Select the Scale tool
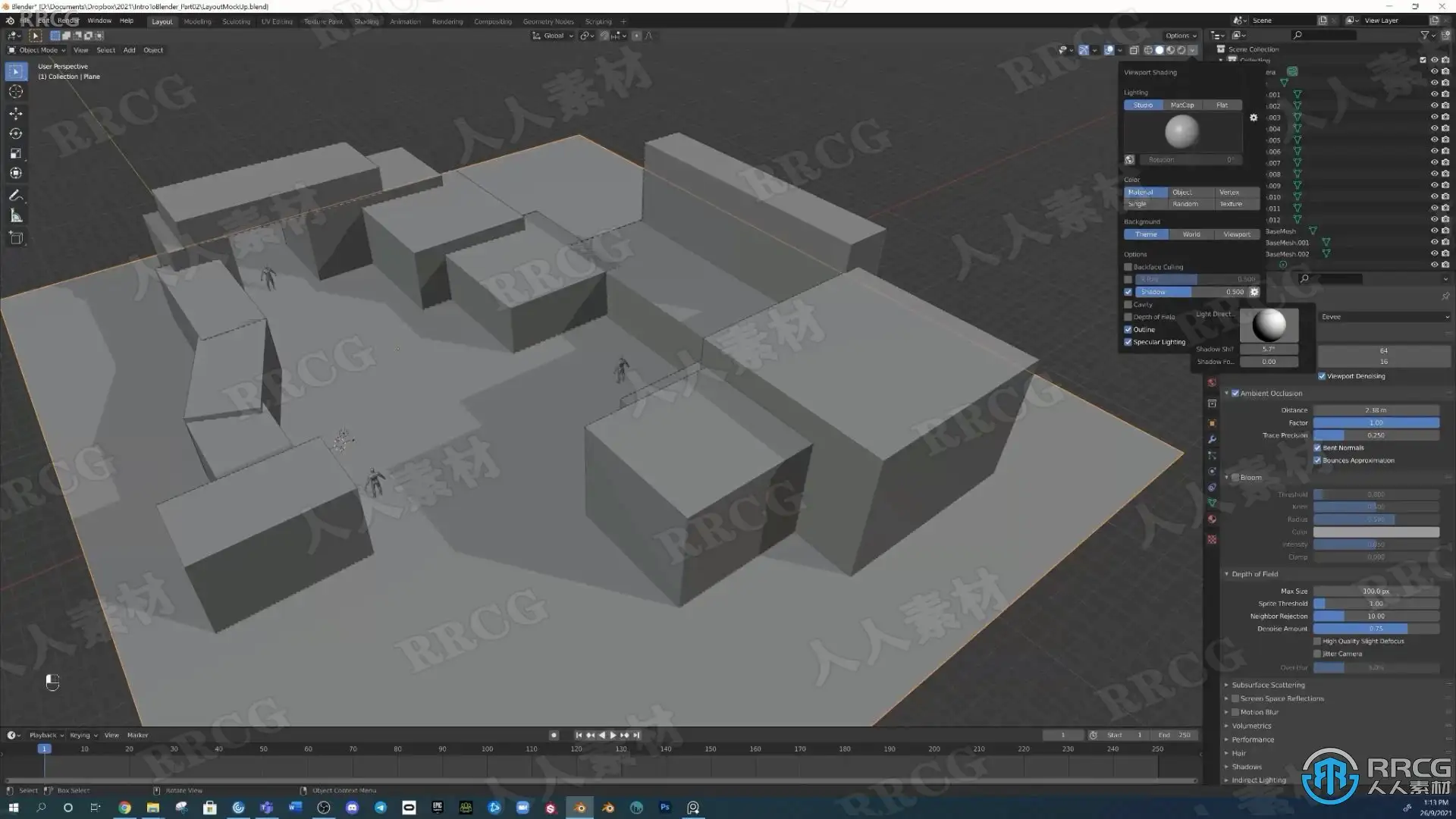Image resolution: width=1456 pixels, height=819 pixels. [x=16, y=154]
